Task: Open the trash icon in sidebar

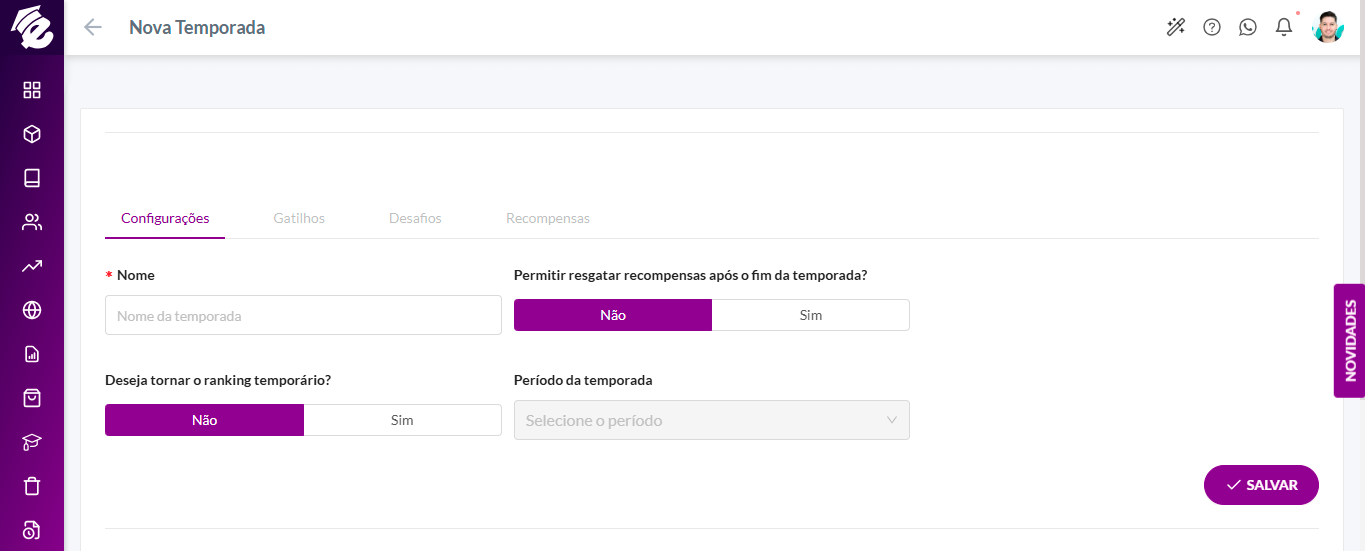Action: click(32, 486)
